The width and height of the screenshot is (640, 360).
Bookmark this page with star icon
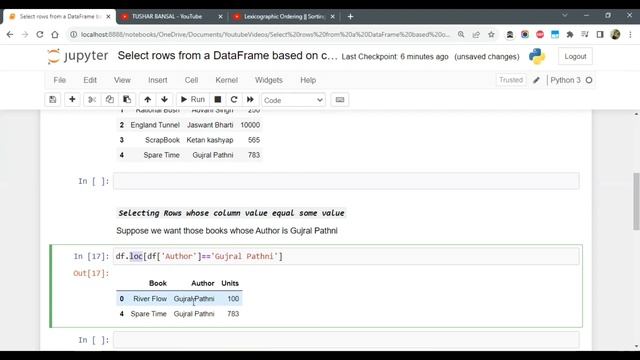pos(491,35)
